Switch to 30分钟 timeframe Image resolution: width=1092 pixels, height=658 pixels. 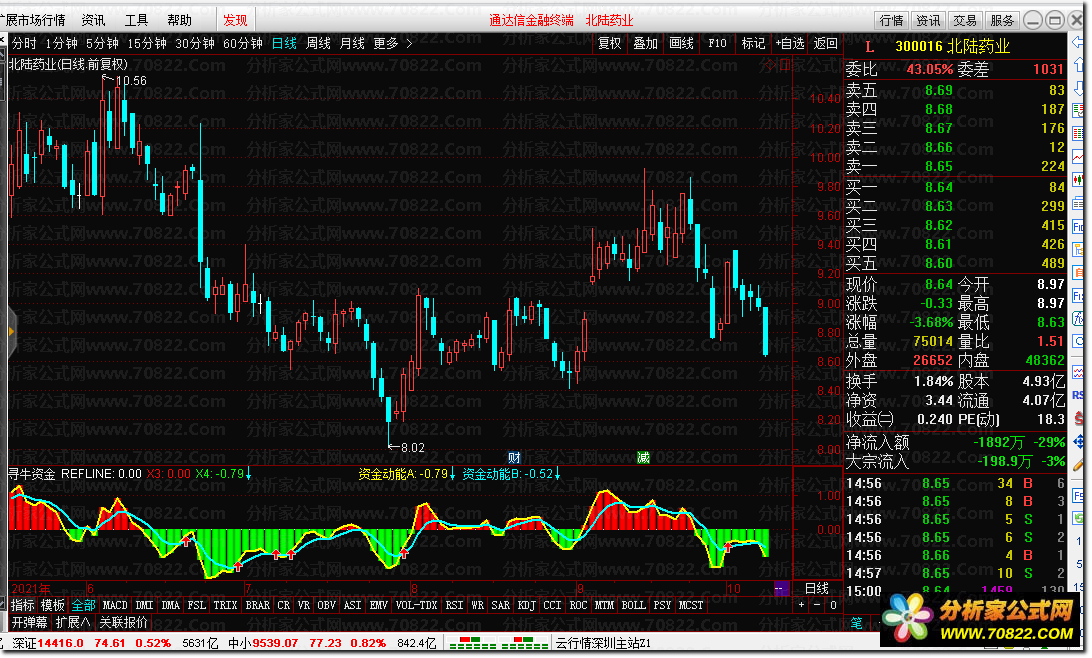(194, 43)
